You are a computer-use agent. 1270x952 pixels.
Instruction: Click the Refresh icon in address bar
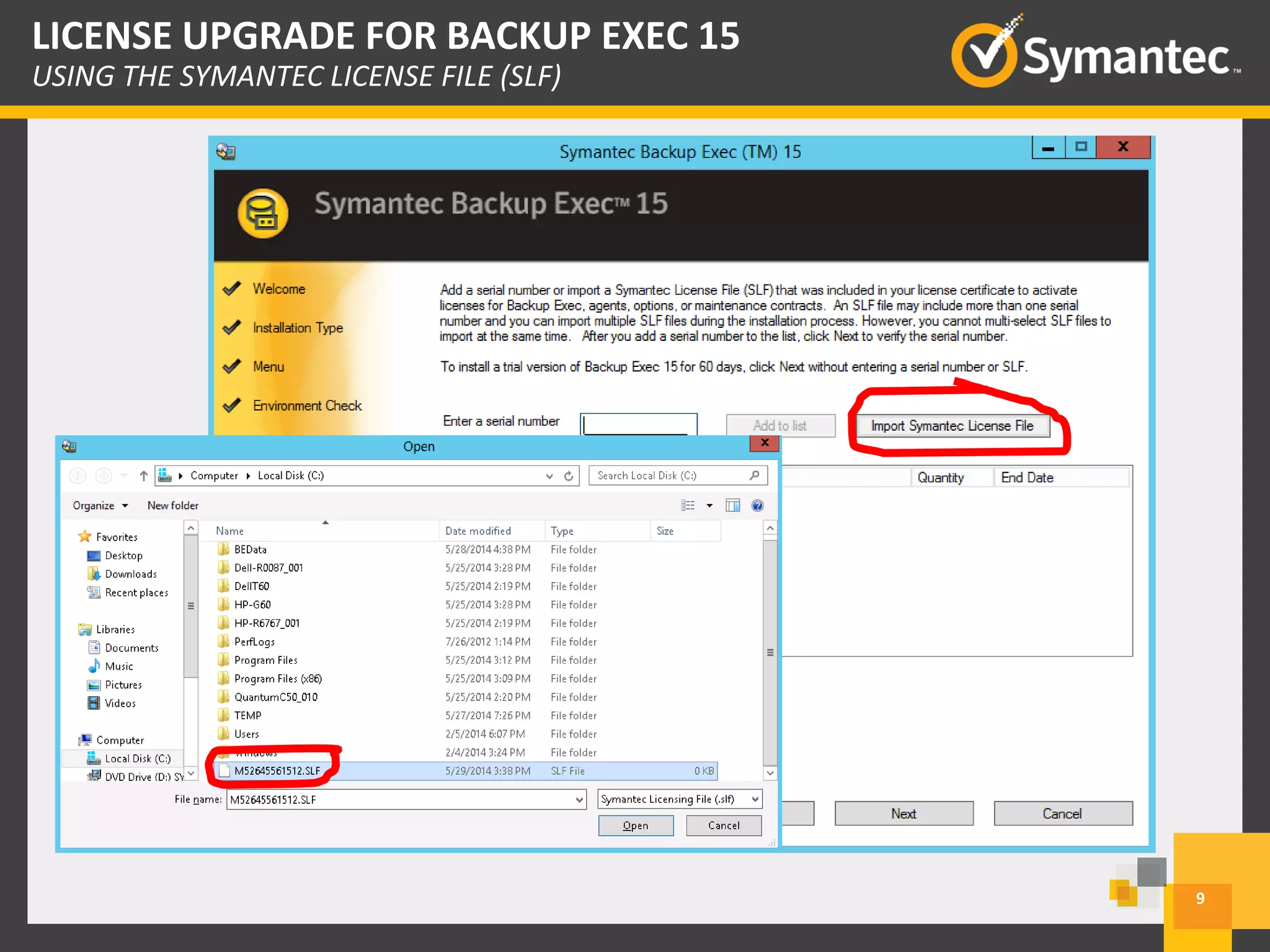click(x=568, y=476)
